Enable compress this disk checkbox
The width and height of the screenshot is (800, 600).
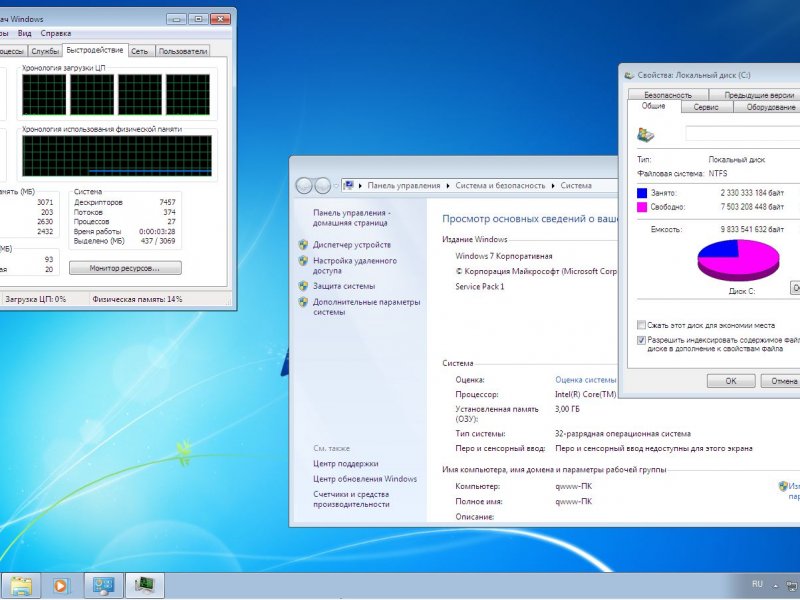coord(642,325)
